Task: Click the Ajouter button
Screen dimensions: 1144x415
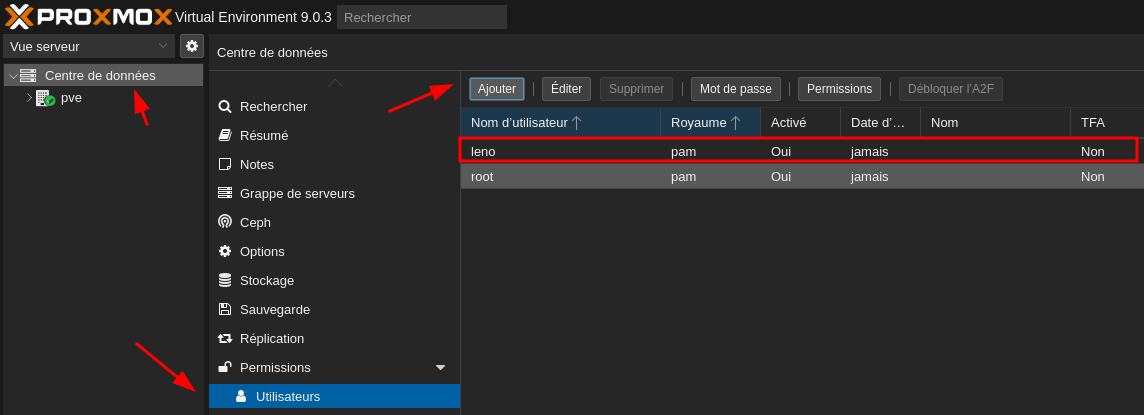Action: 497,89
